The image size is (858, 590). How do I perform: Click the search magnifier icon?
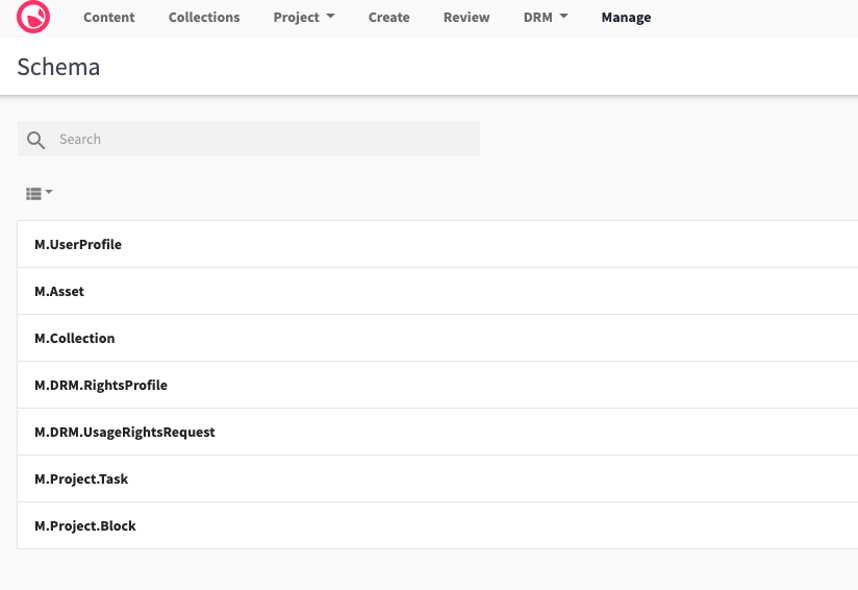click(x=36, y=139)
